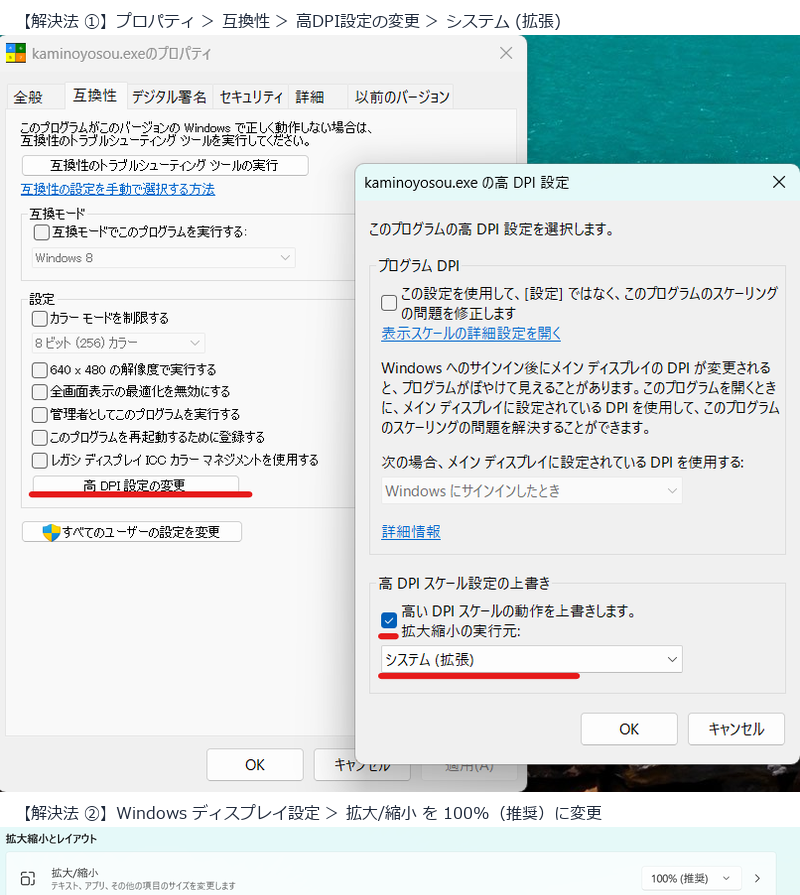Enable 互換モードでこのプログラムを実行する checkbox
This screenshot has width=800, height=895.
41,232
